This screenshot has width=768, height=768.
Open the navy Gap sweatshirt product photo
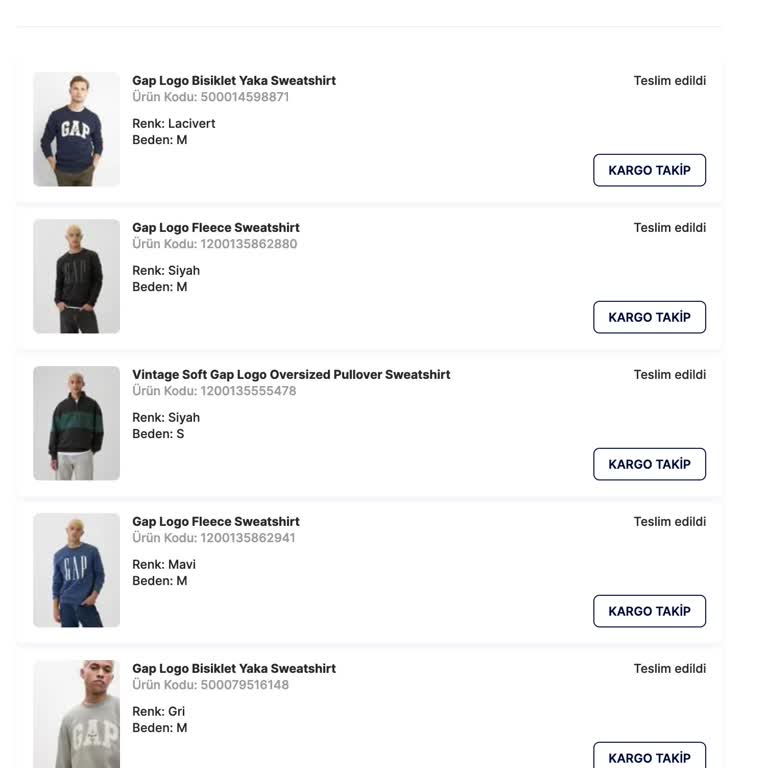coord(76,129)
